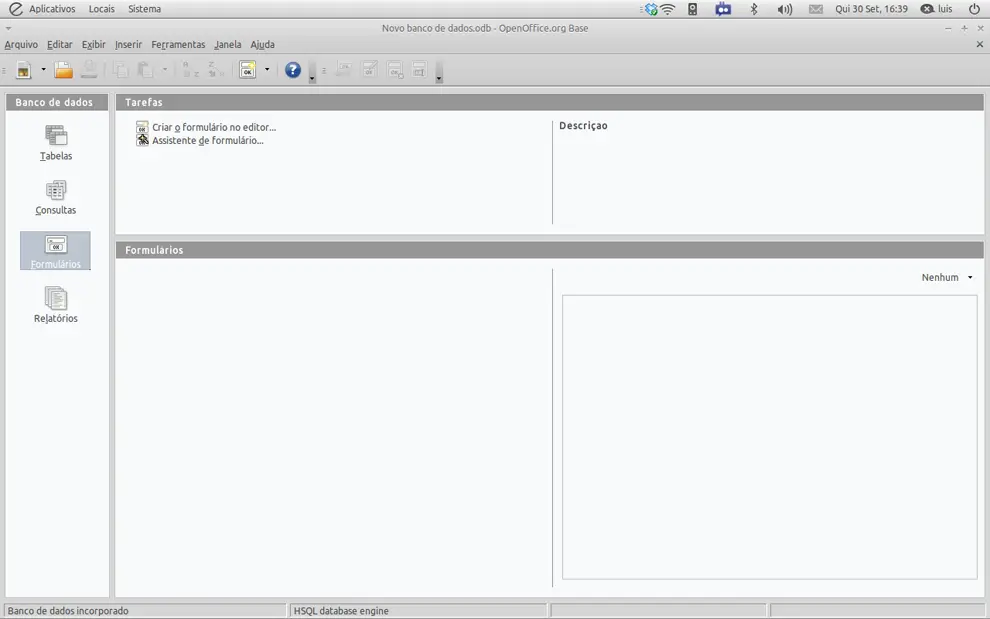Click the Banco de dados incorporado status text

coord(68,611)
